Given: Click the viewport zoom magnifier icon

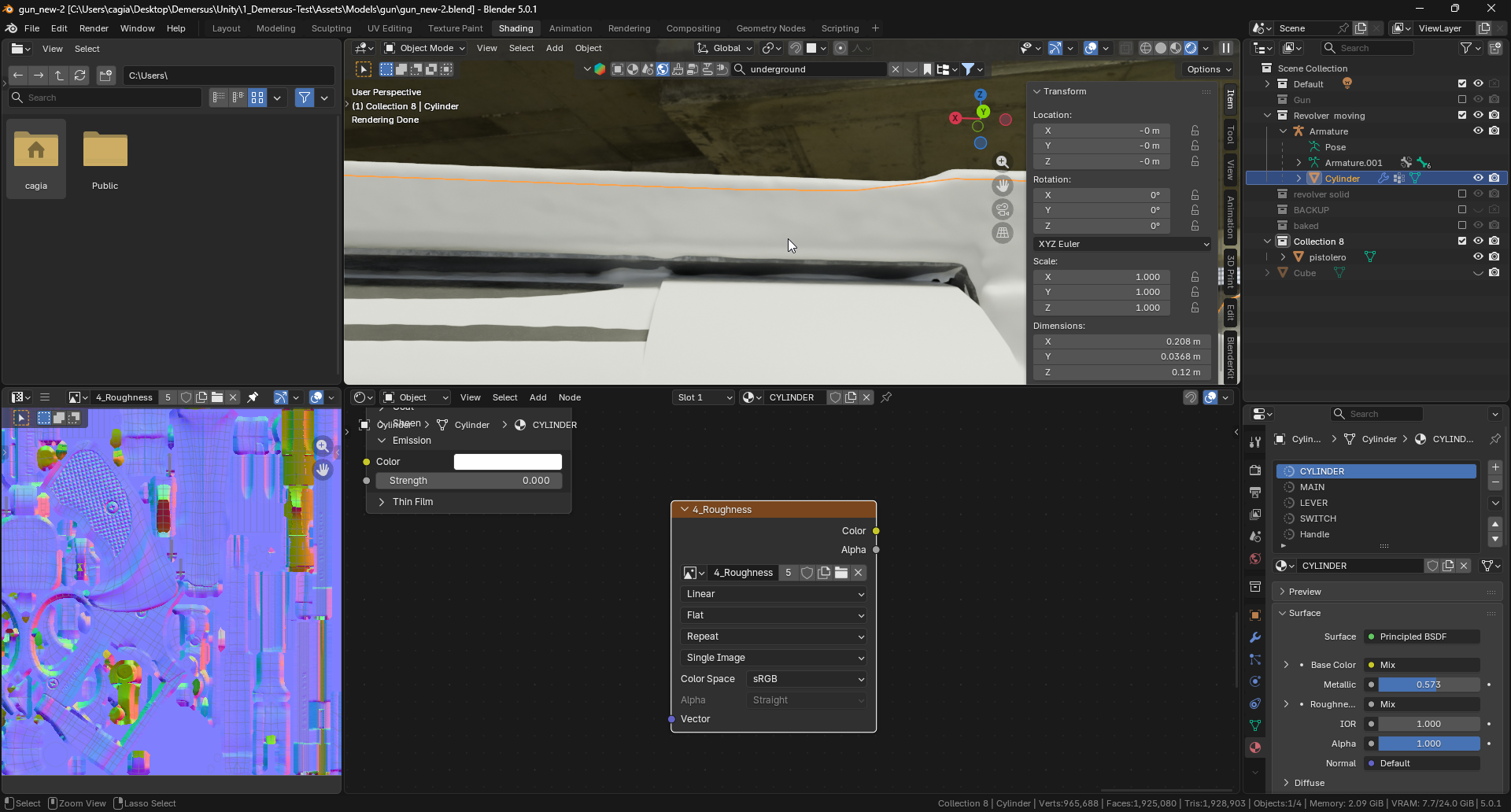Looking at the screenshot, I should (x=1002, y=162).
